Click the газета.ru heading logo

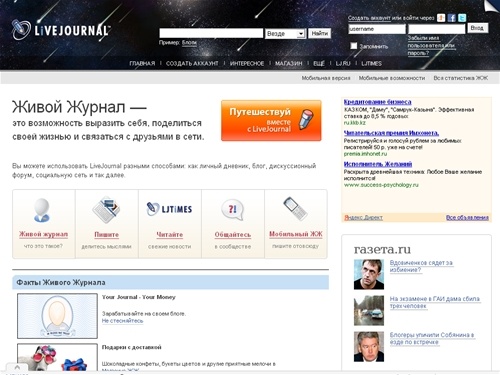pos(382,249)
